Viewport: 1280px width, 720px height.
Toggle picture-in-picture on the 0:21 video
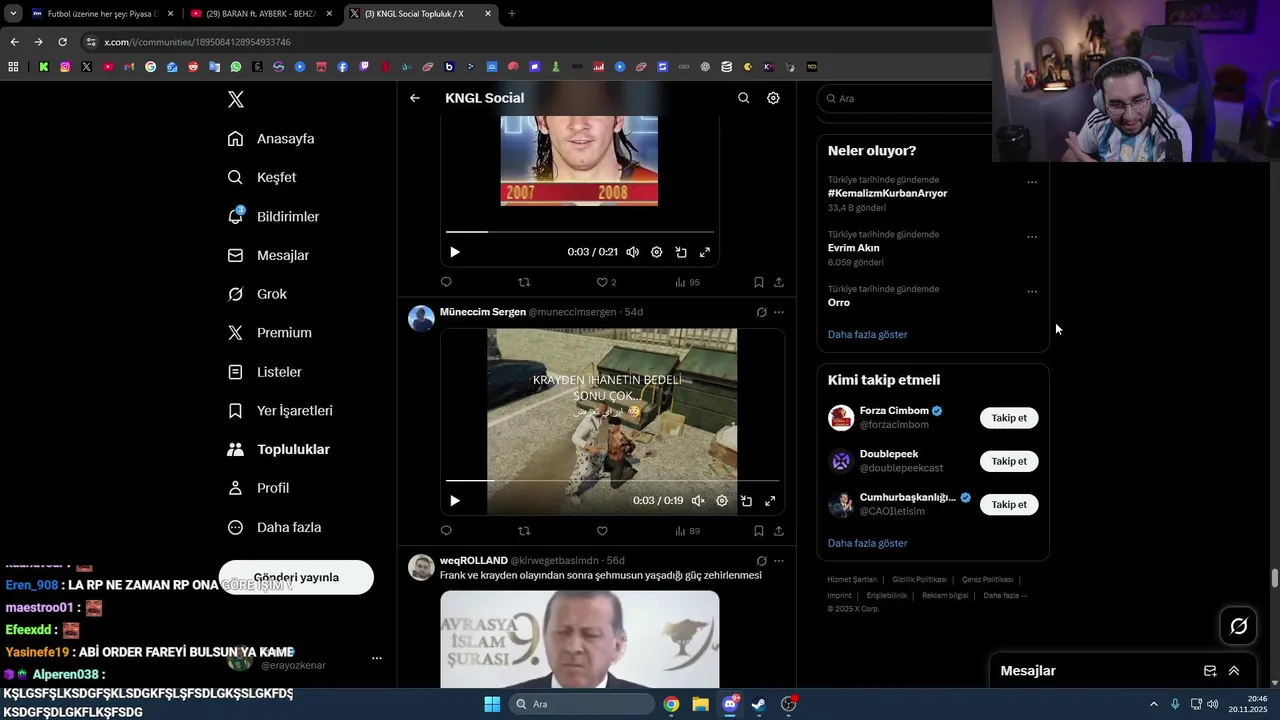click(x=681, y=252)
